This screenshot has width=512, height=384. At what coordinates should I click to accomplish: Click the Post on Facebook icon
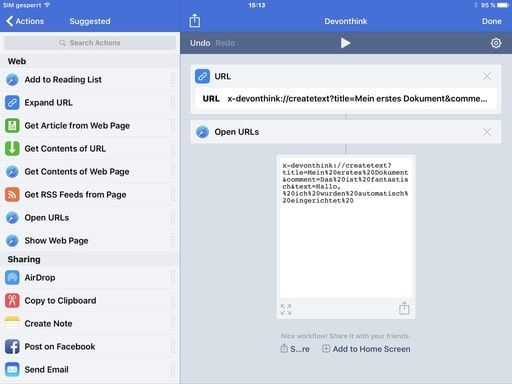pyautogui.click(x=12, y=346)
